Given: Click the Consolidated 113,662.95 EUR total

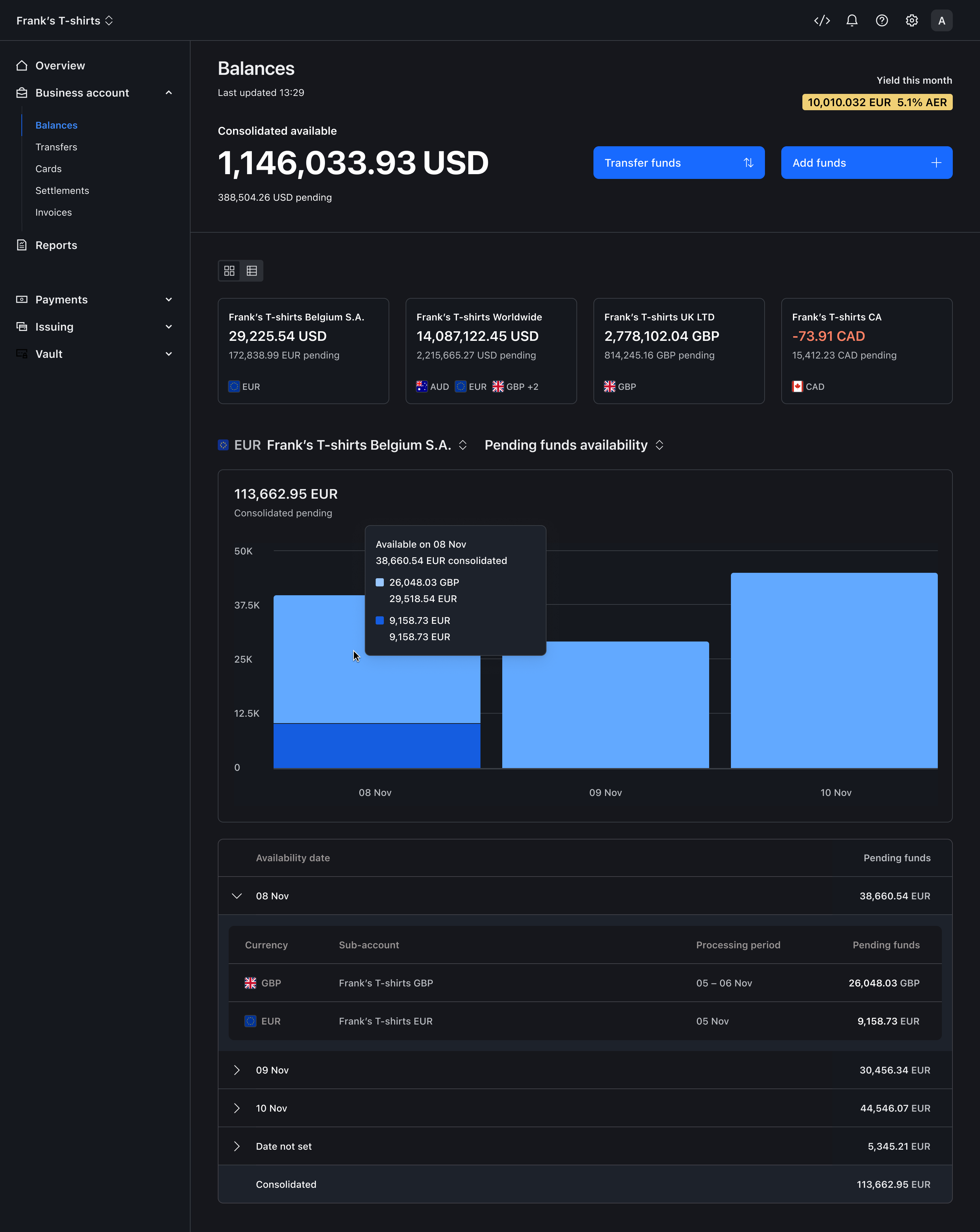Looking at the screenshot, I should [893, 1185].
